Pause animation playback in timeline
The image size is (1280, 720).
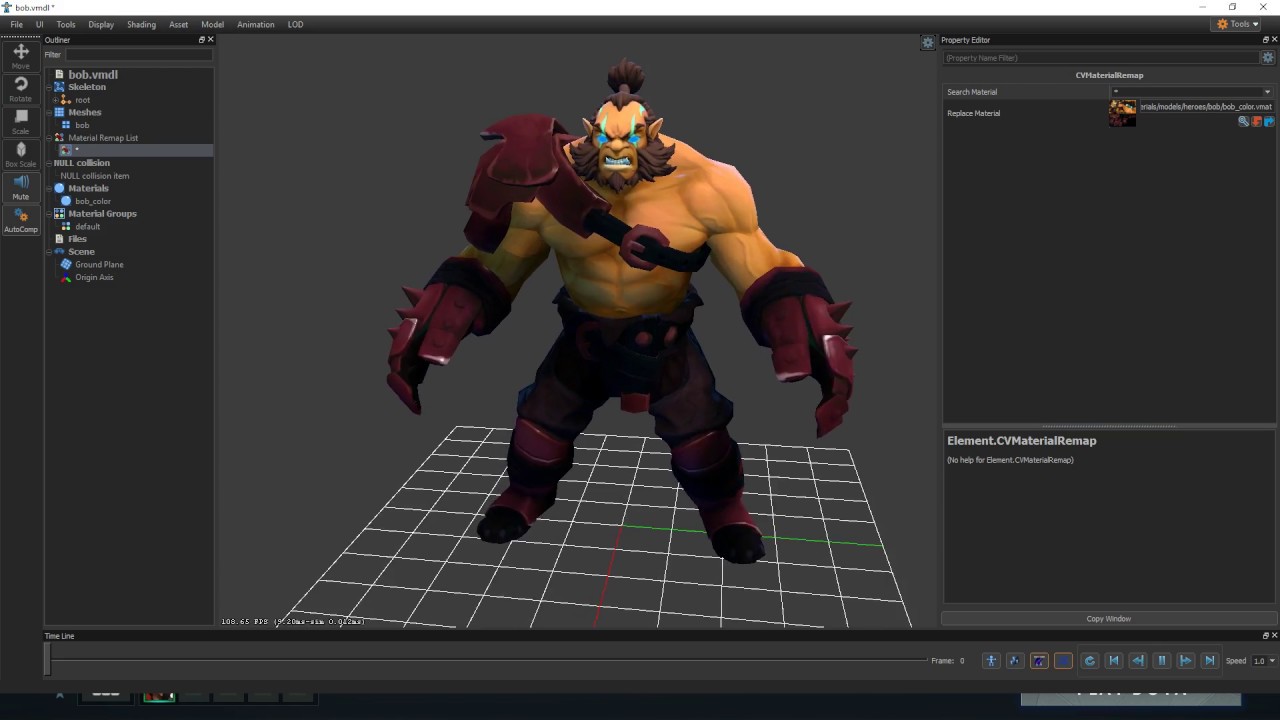(x=1162, y=661)
